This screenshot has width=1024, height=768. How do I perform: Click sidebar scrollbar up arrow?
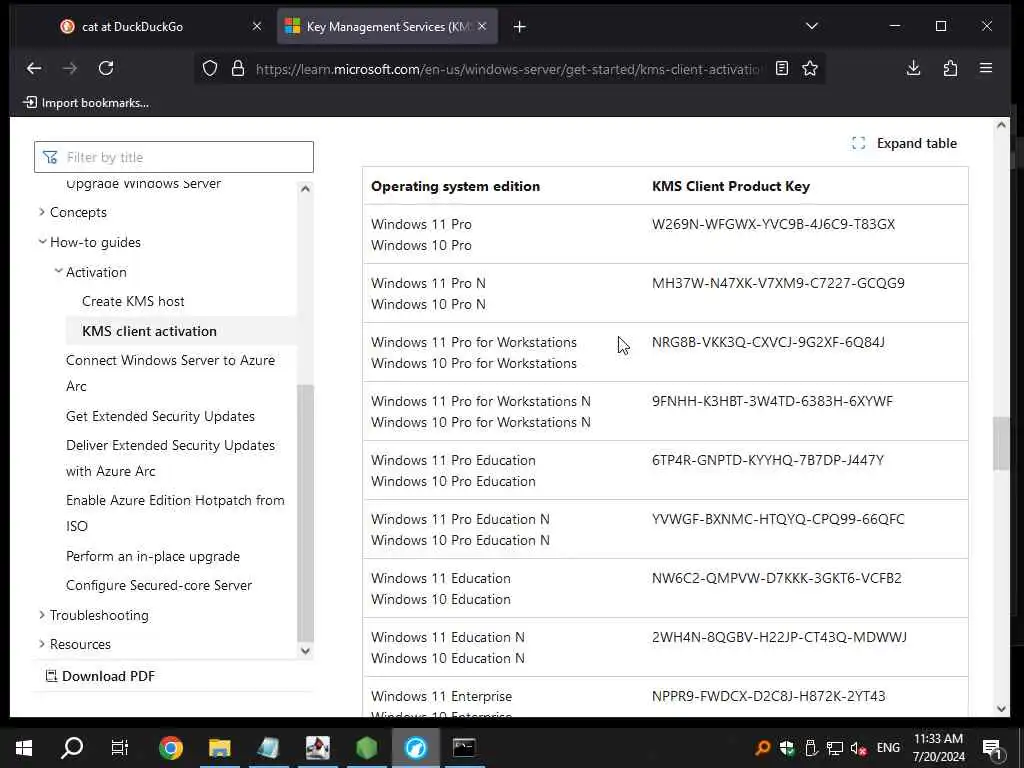(x=305, y=189)
